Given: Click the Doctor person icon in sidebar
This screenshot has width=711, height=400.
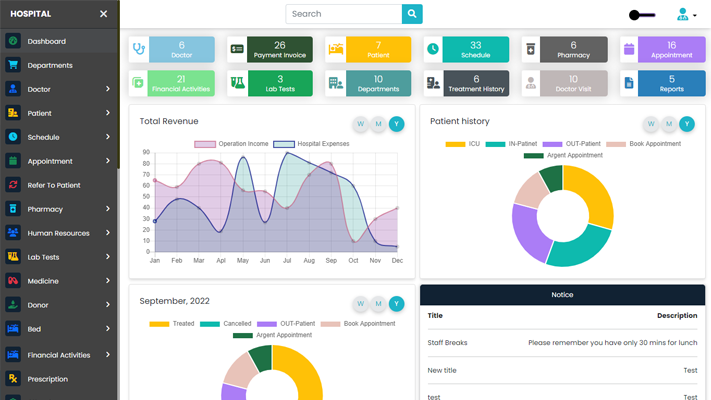Looking at the screenshot, I should point(13,89).
